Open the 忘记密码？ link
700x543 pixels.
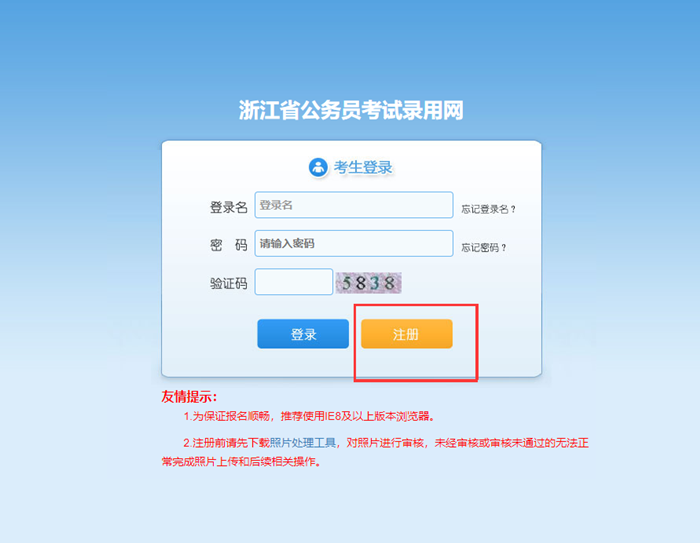pos(484,247)
